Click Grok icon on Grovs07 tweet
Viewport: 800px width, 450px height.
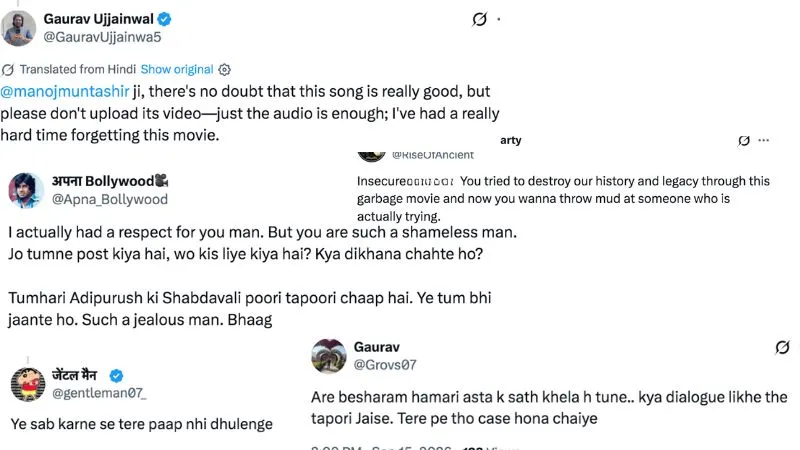point(782,347)
